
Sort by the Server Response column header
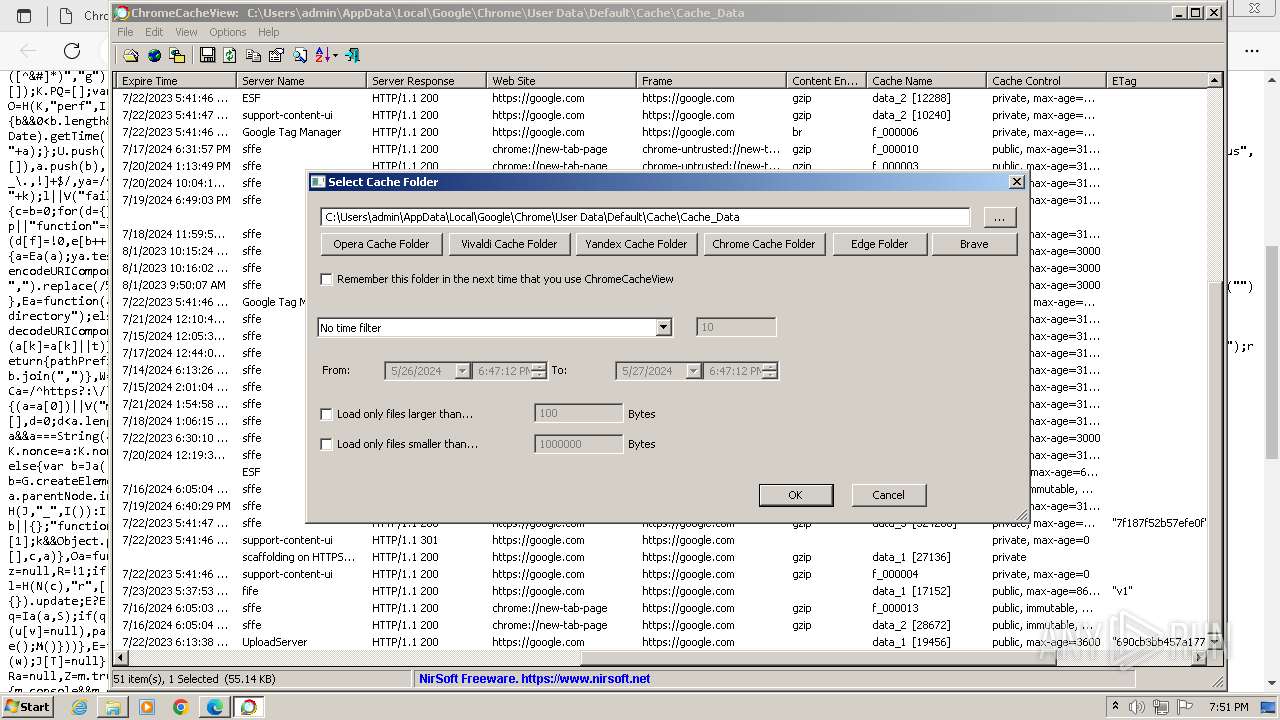pos(426,81)
